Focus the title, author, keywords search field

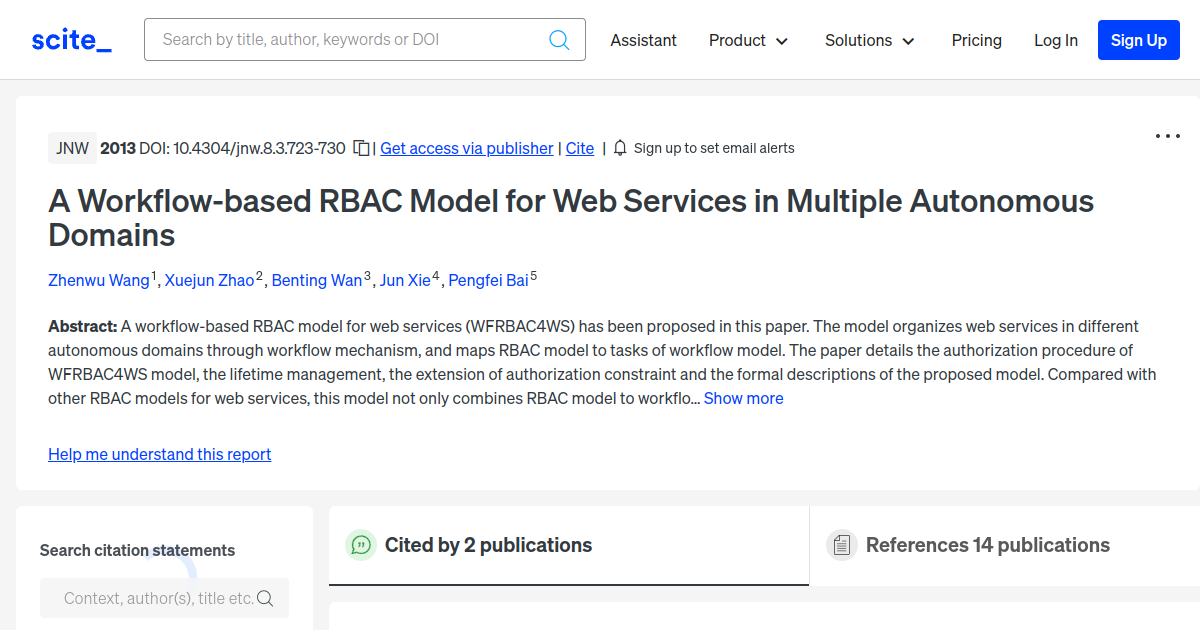click(350, 40)
